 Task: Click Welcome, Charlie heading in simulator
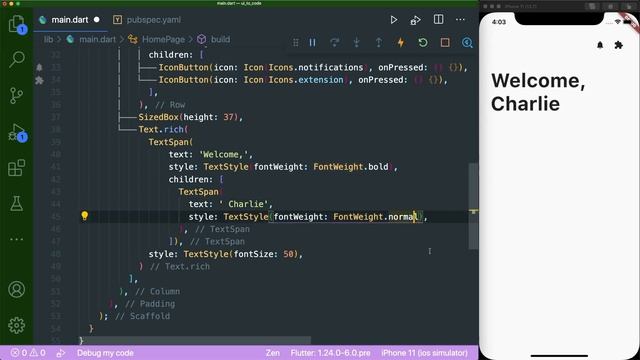(538, 92)
